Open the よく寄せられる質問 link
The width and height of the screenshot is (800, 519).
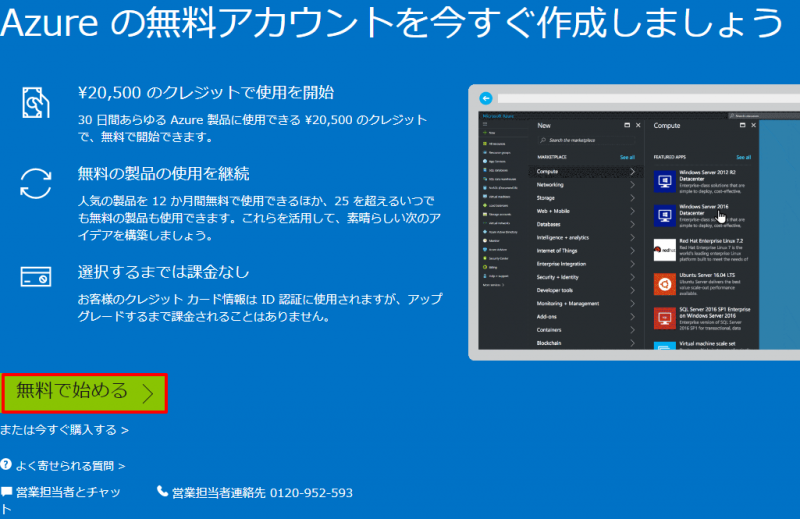click(x=70, y=466)
